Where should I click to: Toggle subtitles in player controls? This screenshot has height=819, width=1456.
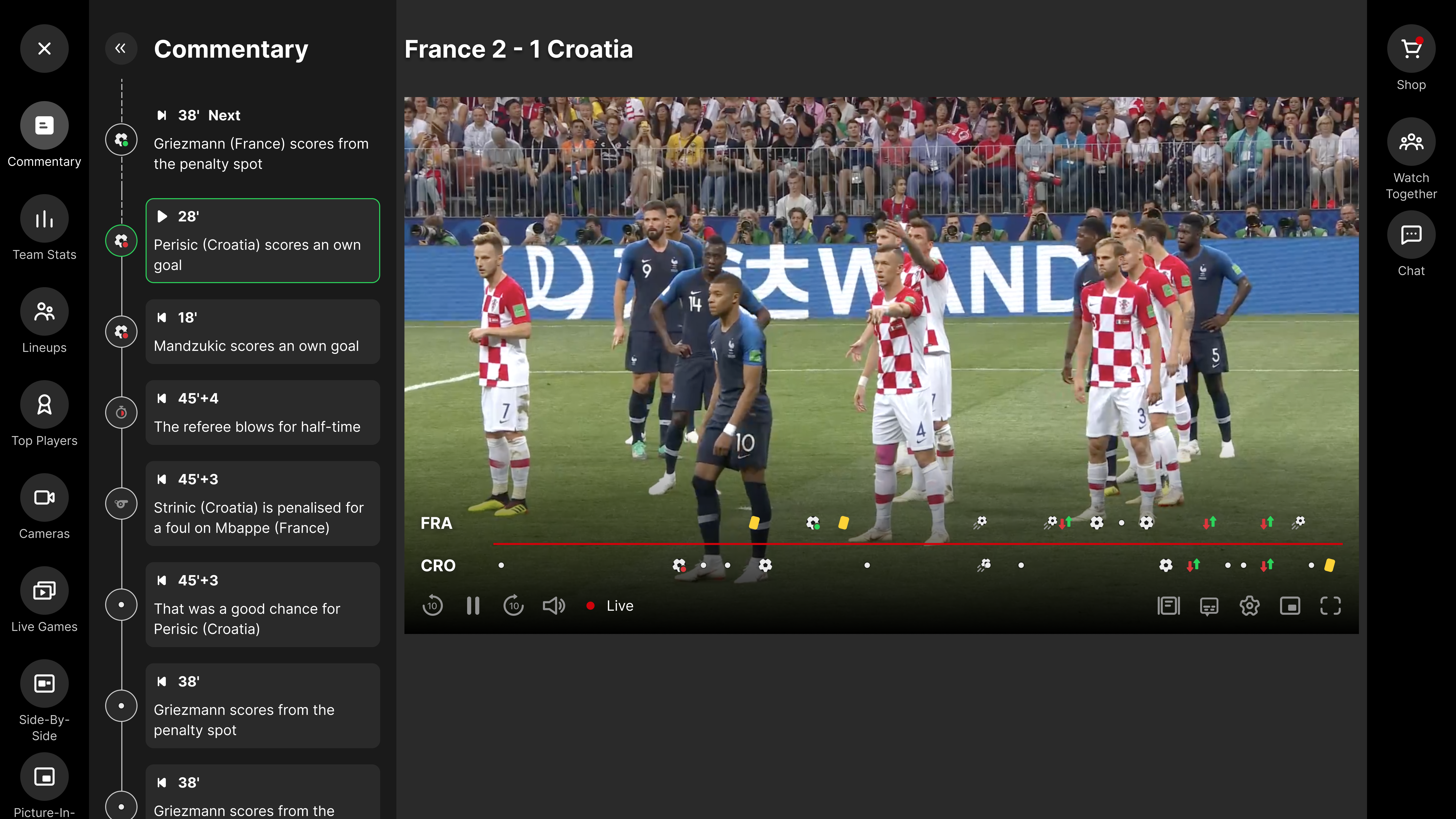(1209, 606)
